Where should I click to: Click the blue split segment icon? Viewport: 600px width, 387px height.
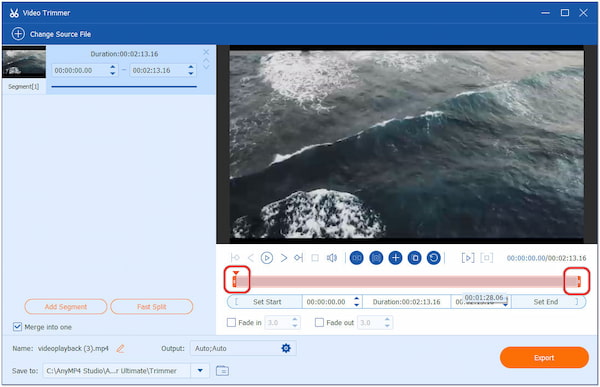point(357,258)
